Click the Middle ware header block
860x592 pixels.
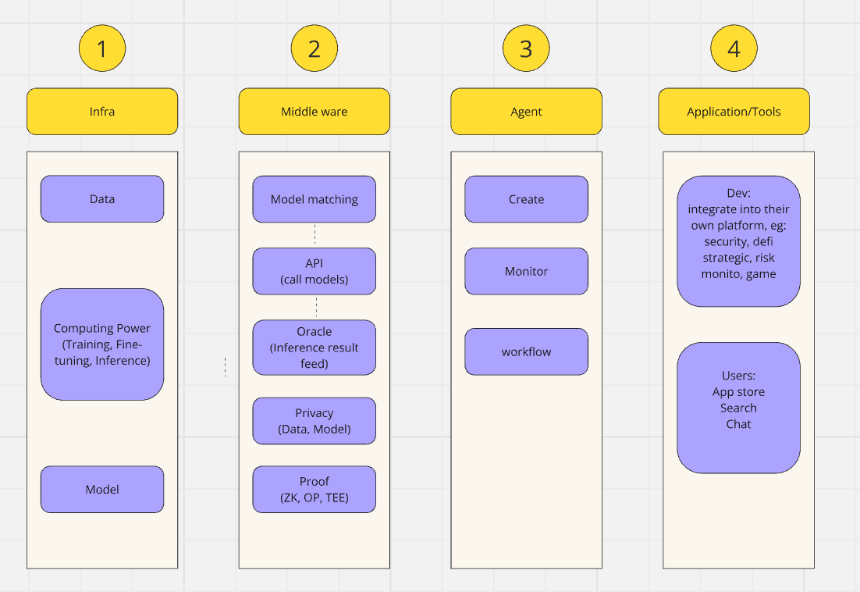pyautogui.click(x=314, y=111)
